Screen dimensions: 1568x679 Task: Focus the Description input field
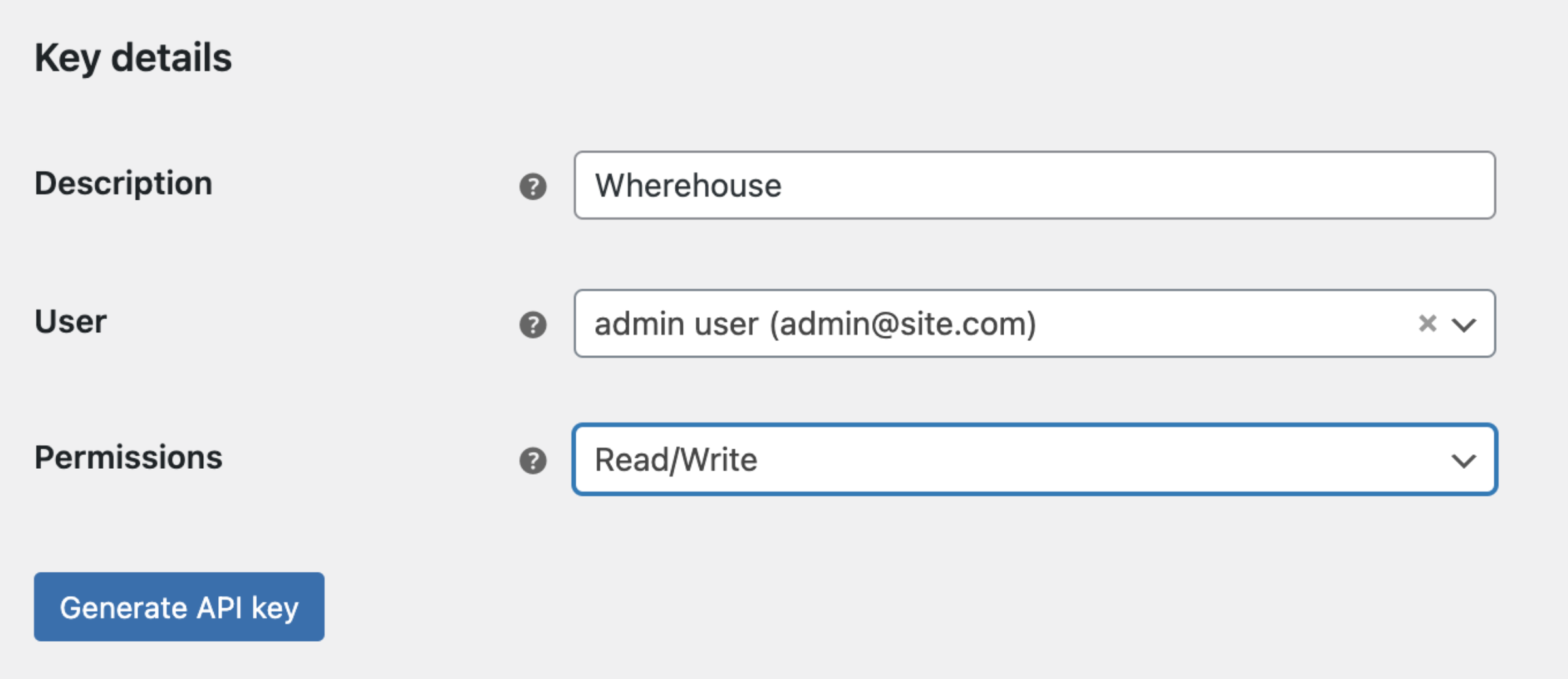click(1035, 185)
